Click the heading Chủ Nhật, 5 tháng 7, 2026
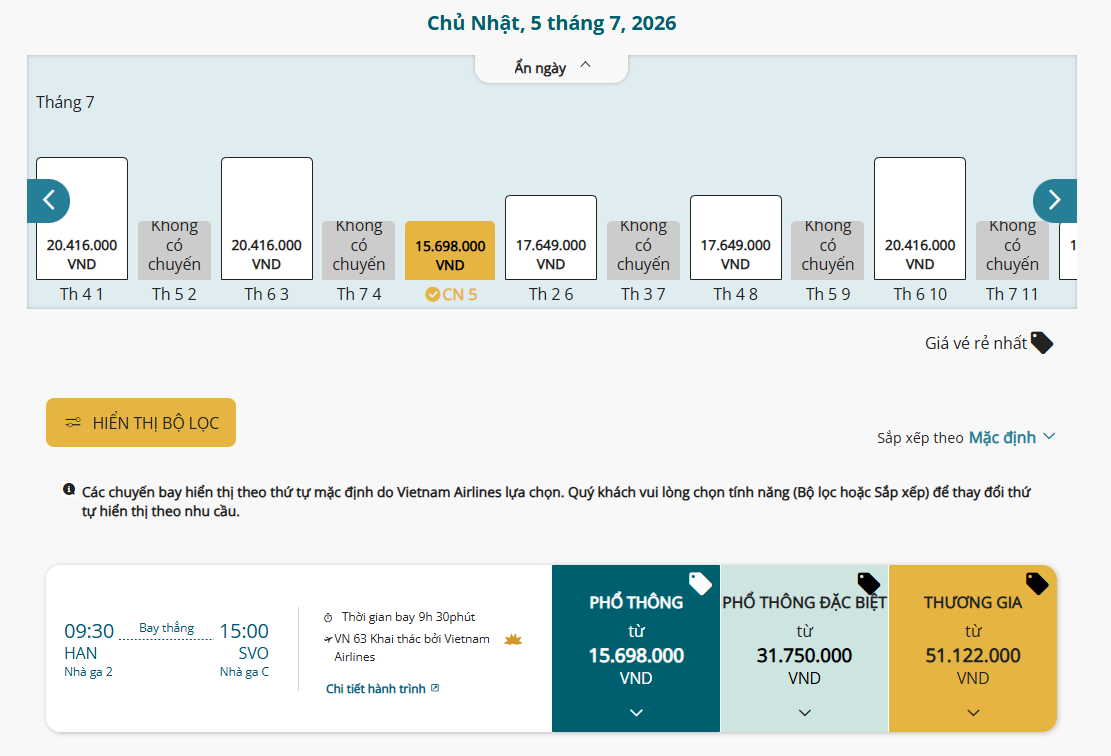The height and width of the screenshot is (756, 1111). point(551,23)
